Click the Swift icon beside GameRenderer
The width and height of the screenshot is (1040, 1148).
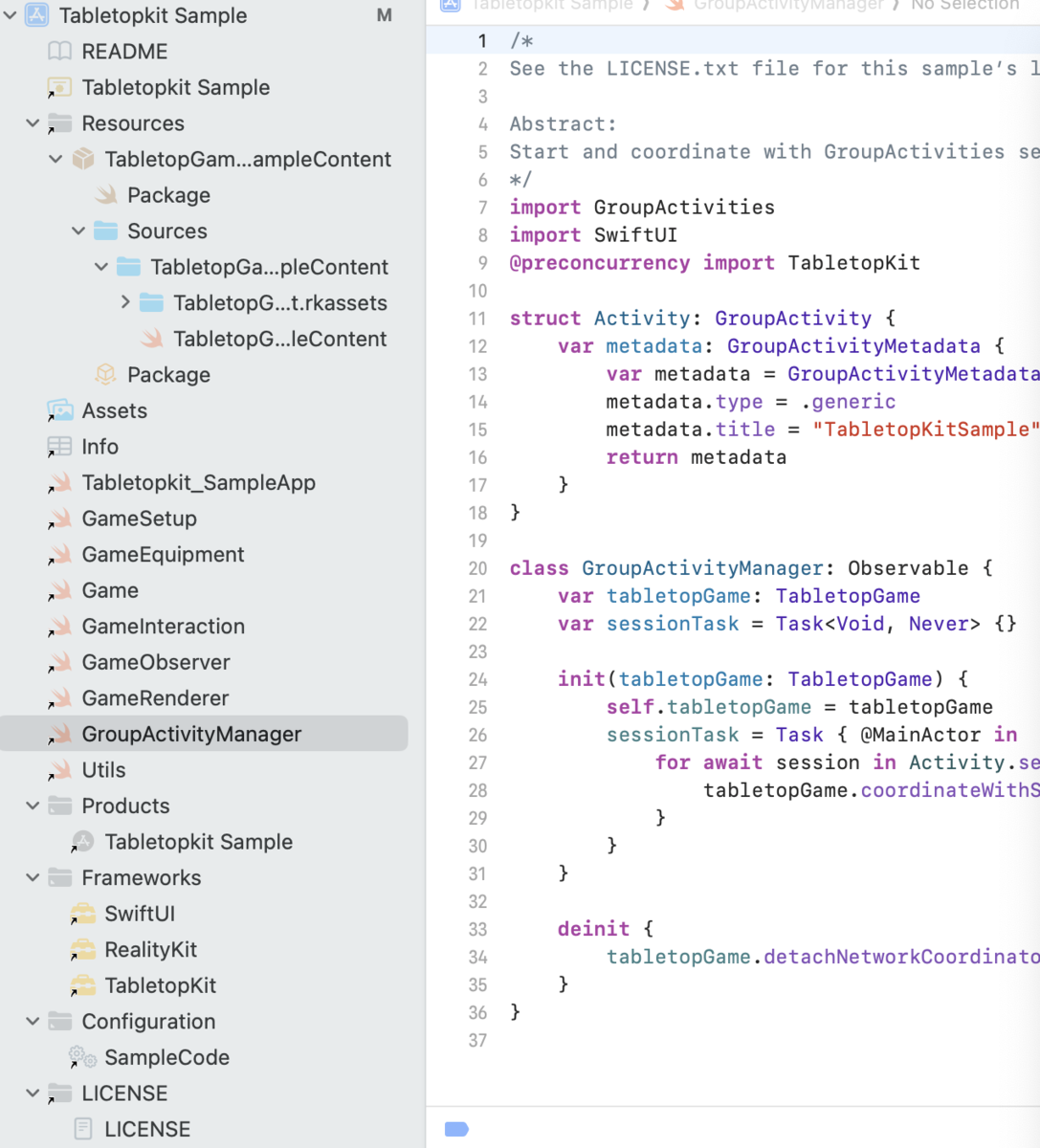pyautogui.click(x=60, y=697)
